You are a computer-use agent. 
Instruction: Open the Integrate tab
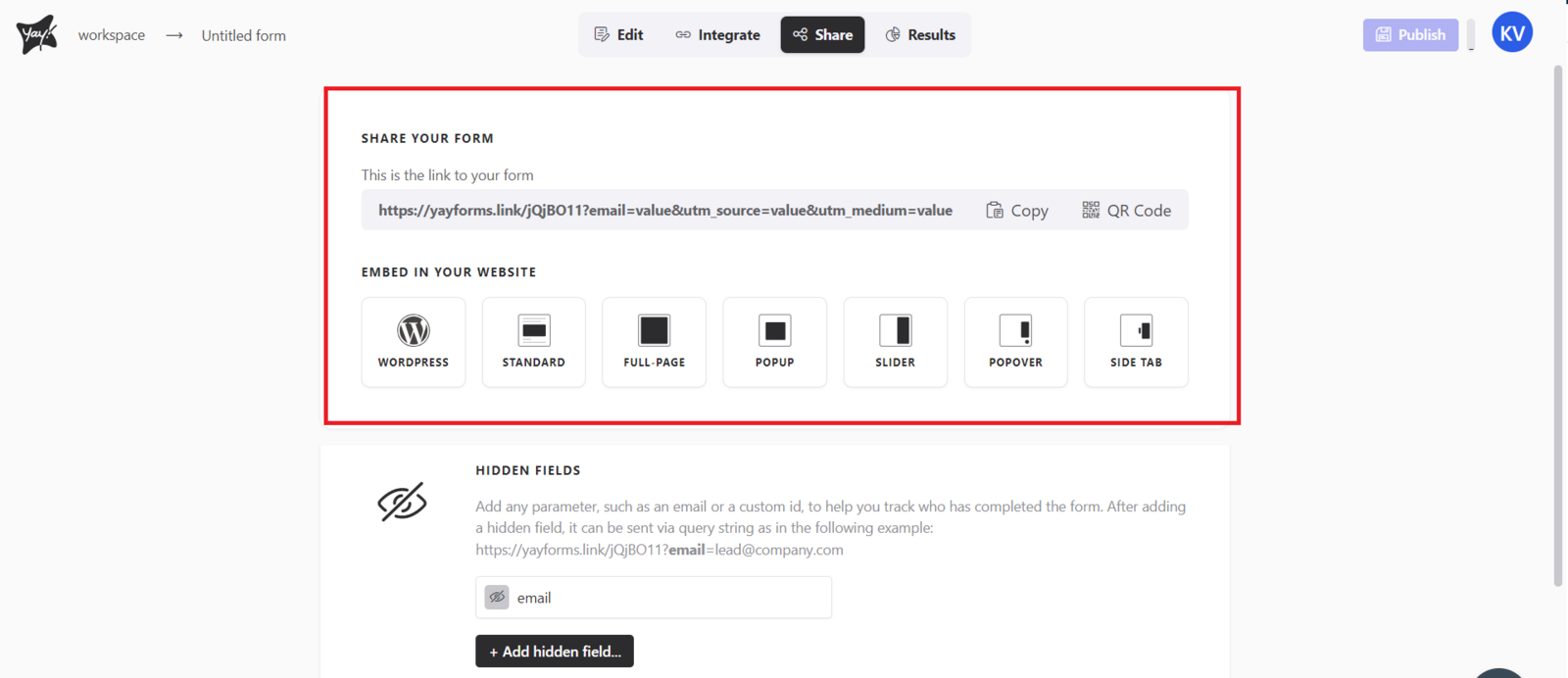(718, 35)
